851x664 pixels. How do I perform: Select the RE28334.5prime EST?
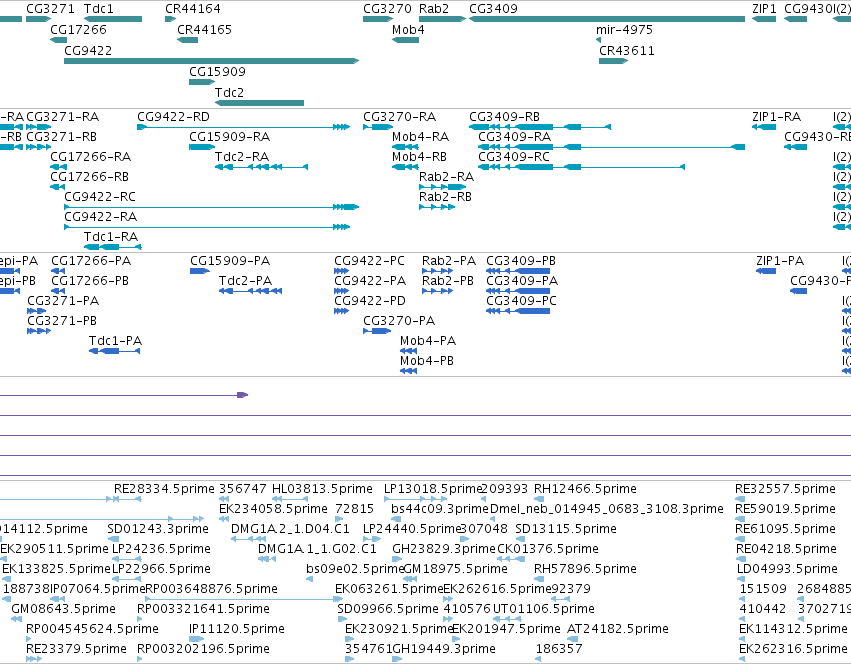point(128,499)
